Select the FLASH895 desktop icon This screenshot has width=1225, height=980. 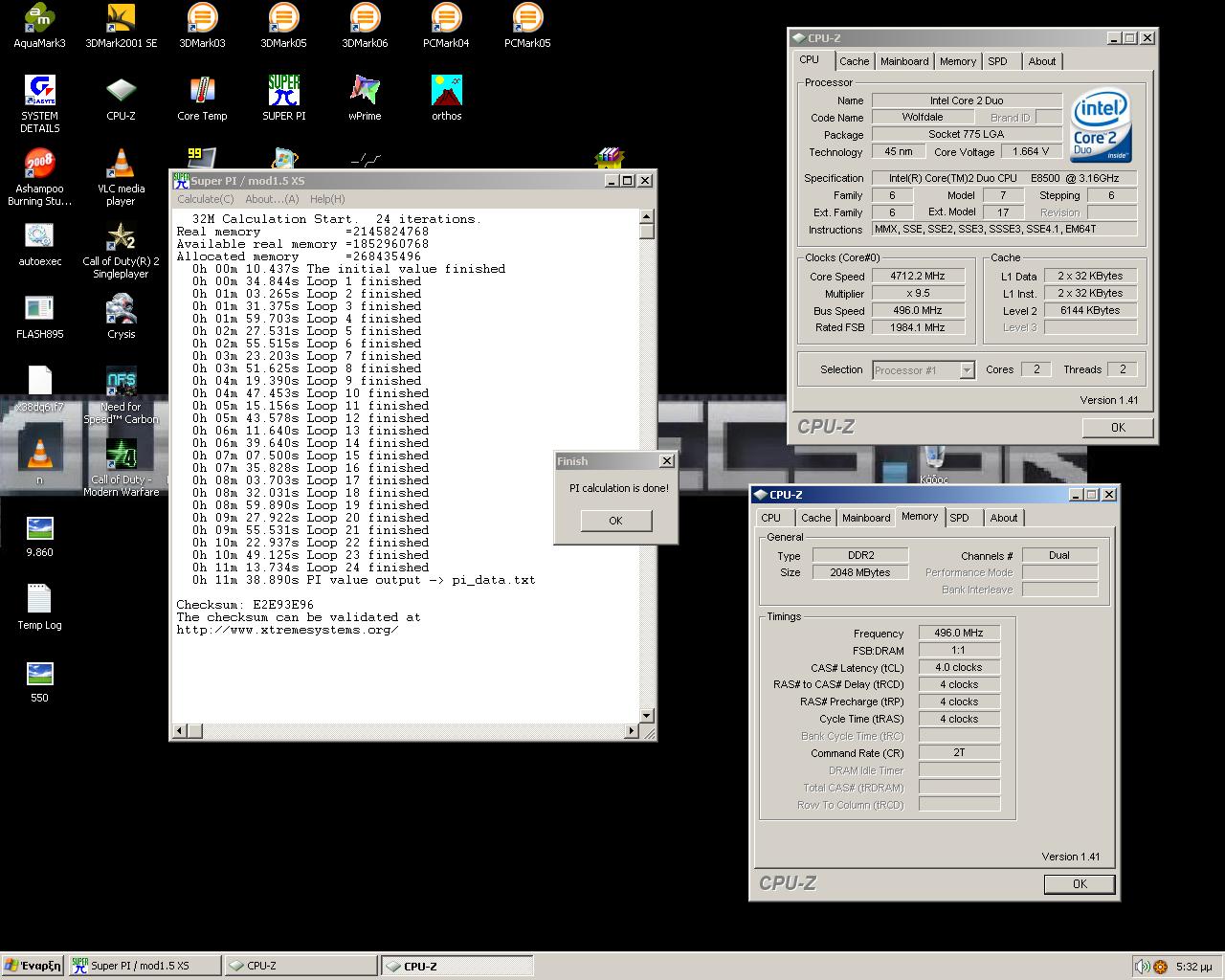pyautogui.click(x=39, y=317)
